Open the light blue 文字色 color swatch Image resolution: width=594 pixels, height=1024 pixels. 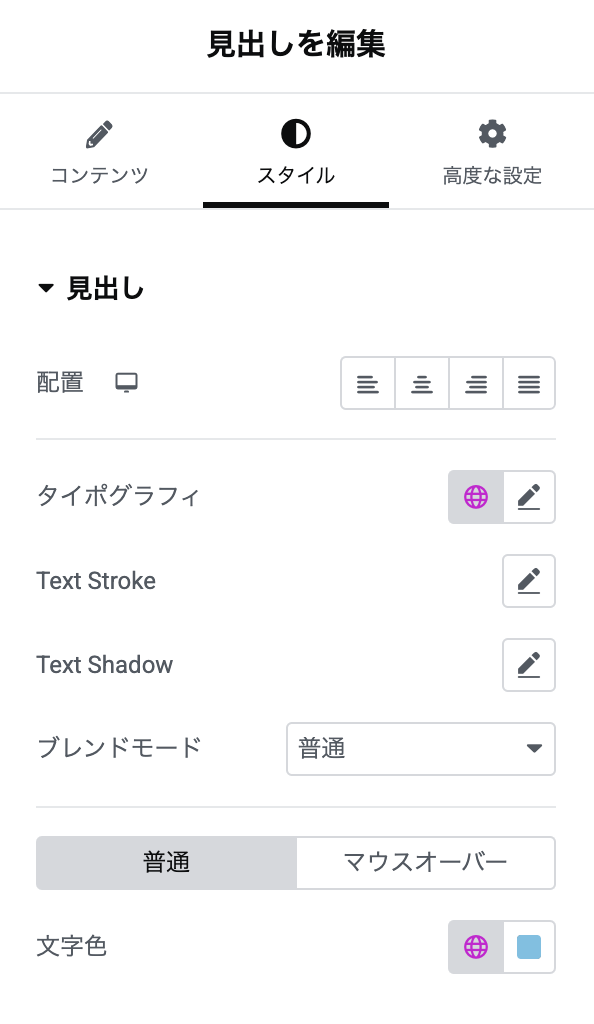click(x=529, y=947)
